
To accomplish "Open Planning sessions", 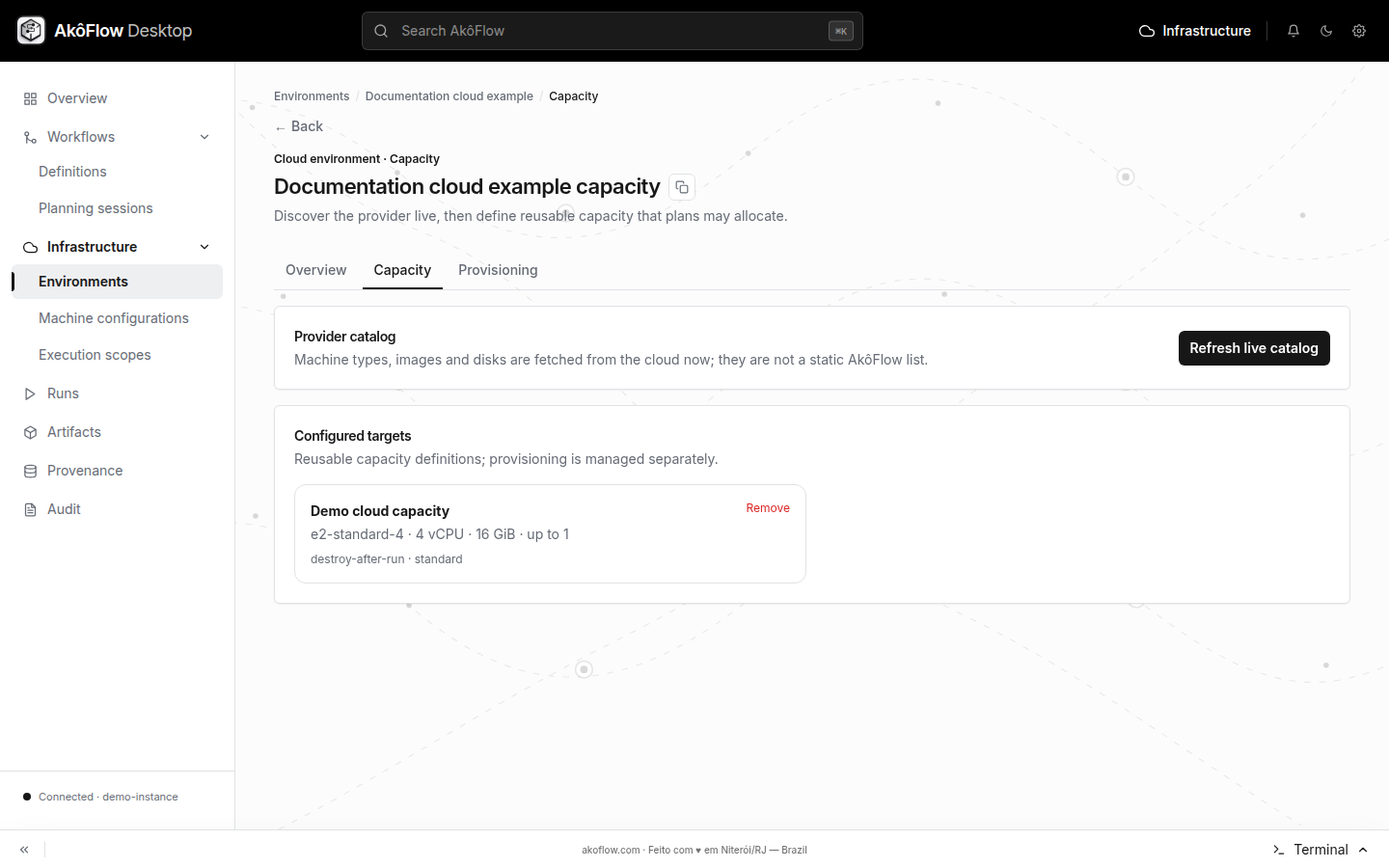I will pos(118,208).
